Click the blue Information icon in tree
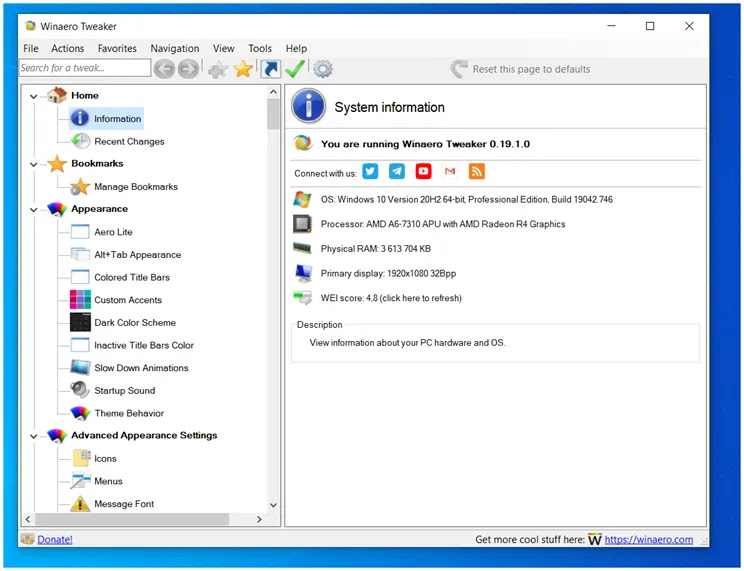Image resolution: width=744 pixels, height=571 pixels. [80, 118]
